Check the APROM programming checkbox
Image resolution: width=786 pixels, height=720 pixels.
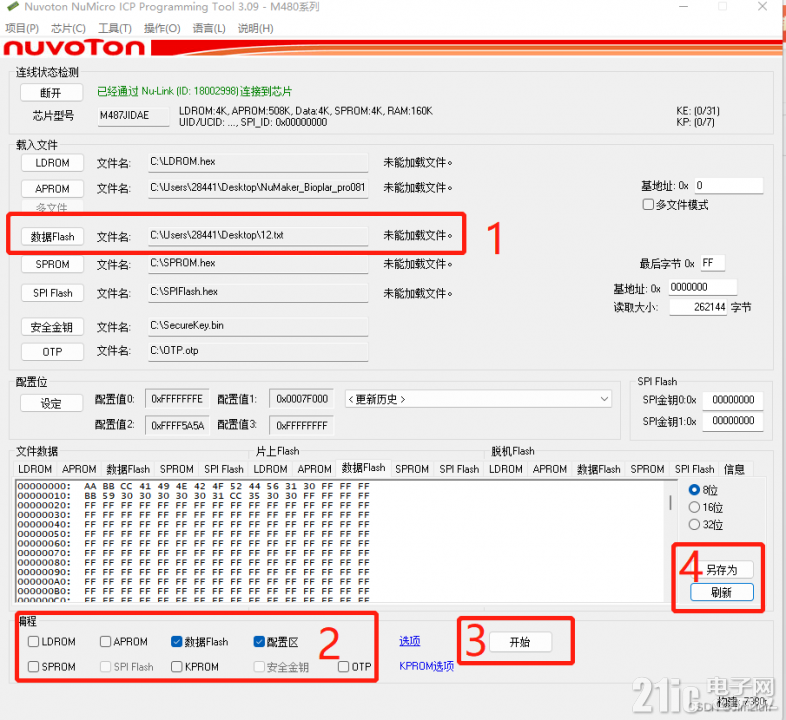point(105,641)
